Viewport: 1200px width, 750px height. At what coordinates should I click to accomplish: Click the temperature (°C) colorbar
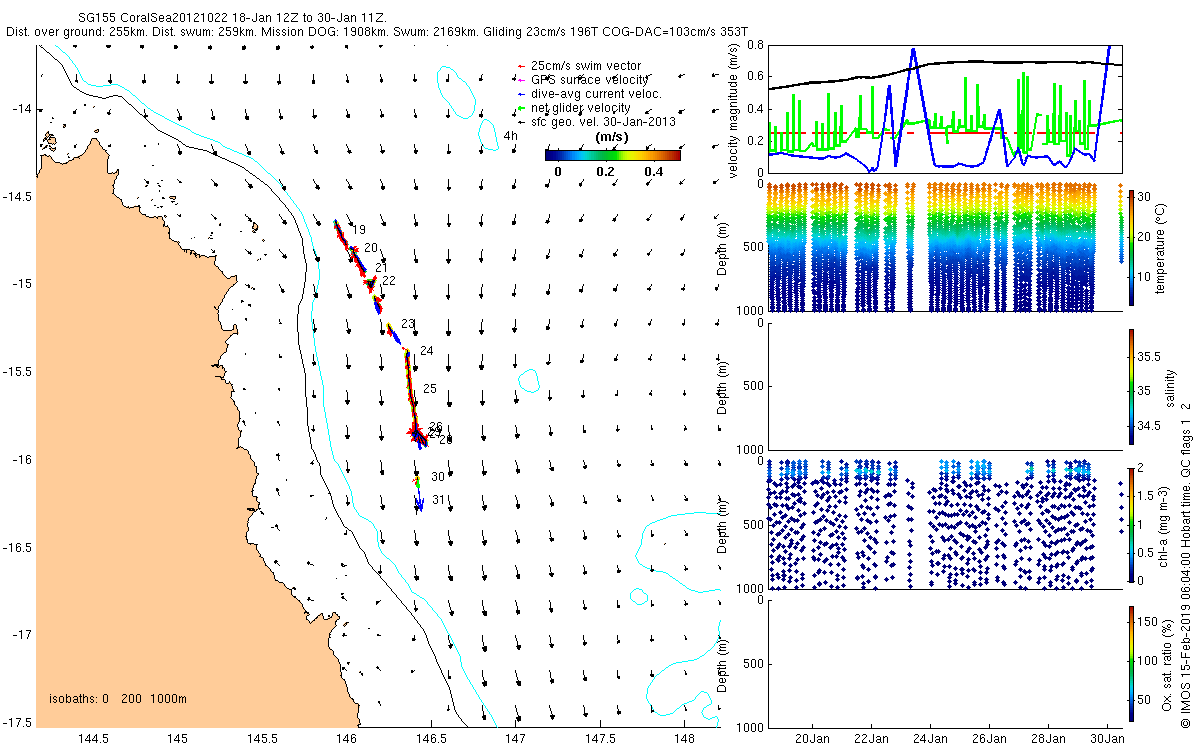[1132, 246]
